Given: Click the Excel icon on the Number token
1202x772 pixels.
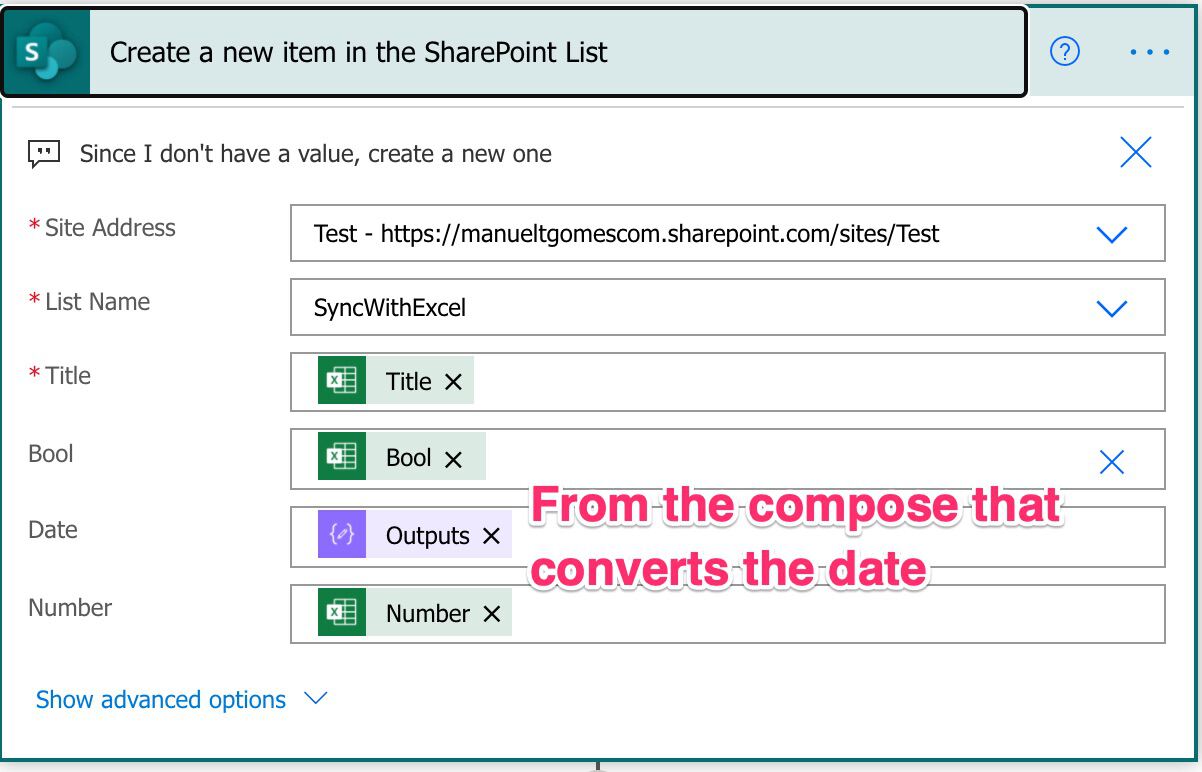Looking at the screenshot, I should click(343, 613).
